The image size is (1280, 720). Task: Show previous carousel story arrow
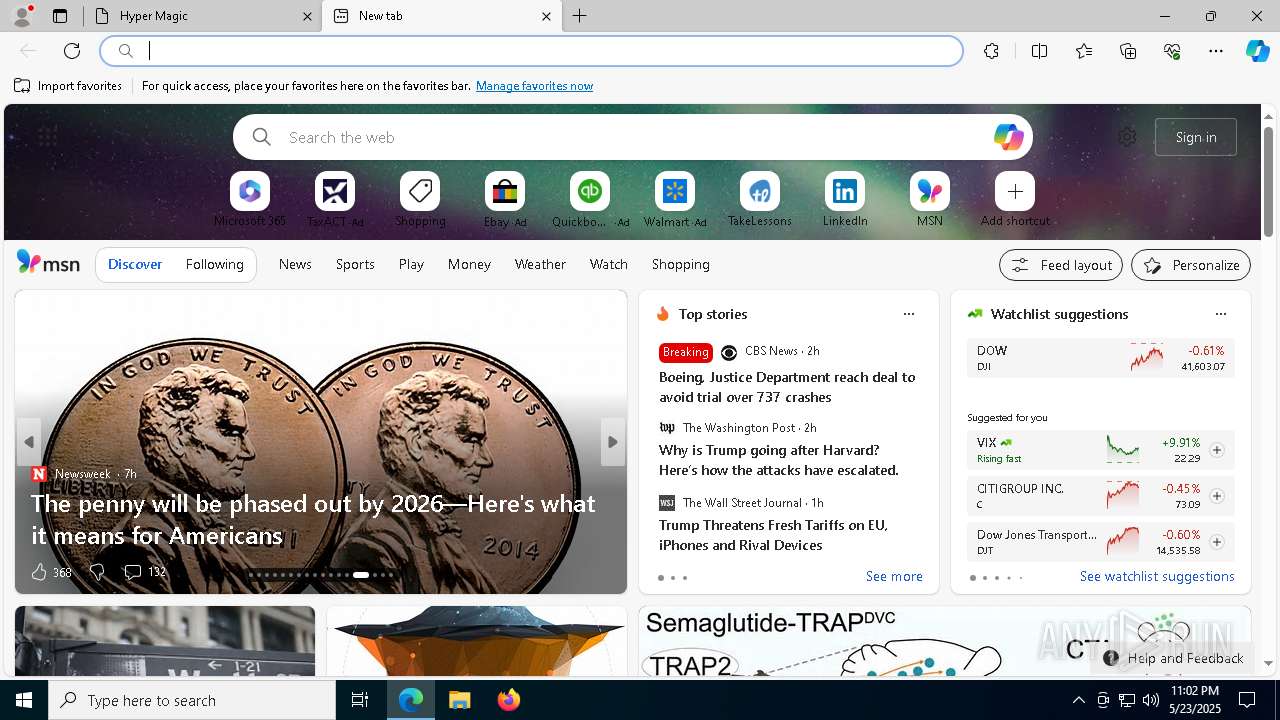(x=29, y=442)
